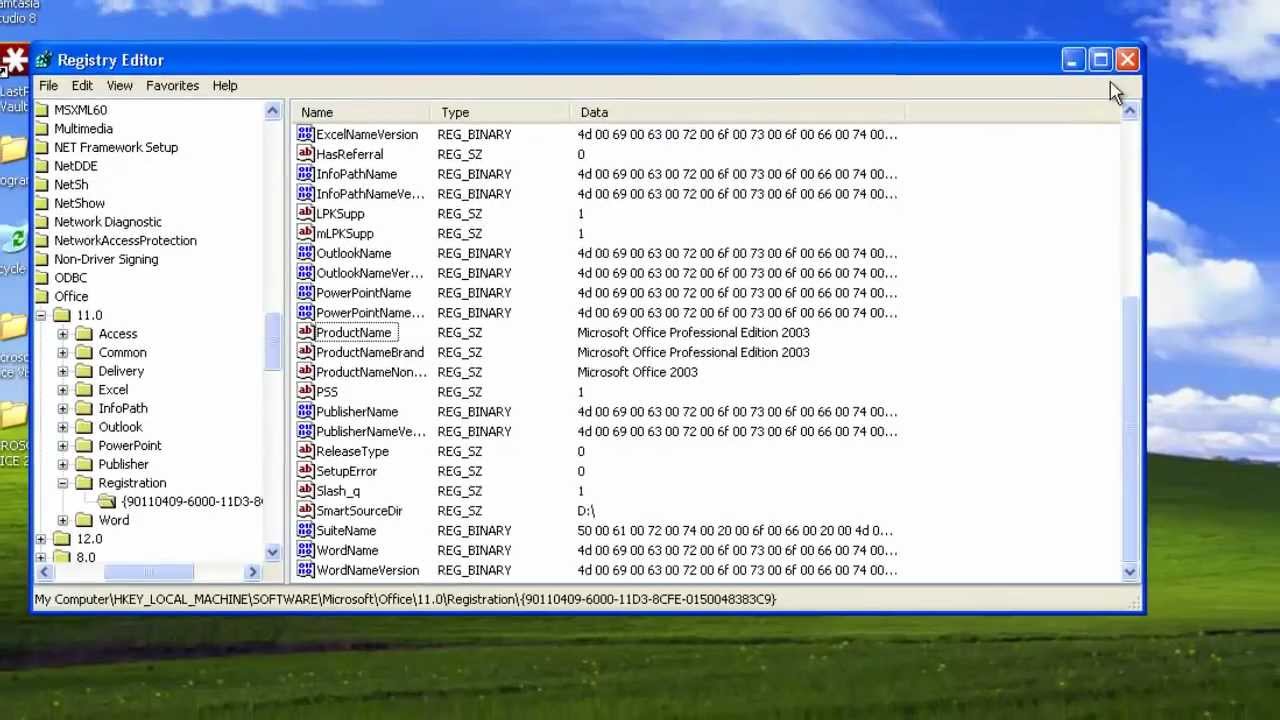Image resolution: width=1280 pixels, height=720 pixels.
Task: Click the NetShow folder icon
Action: point(41,203)
